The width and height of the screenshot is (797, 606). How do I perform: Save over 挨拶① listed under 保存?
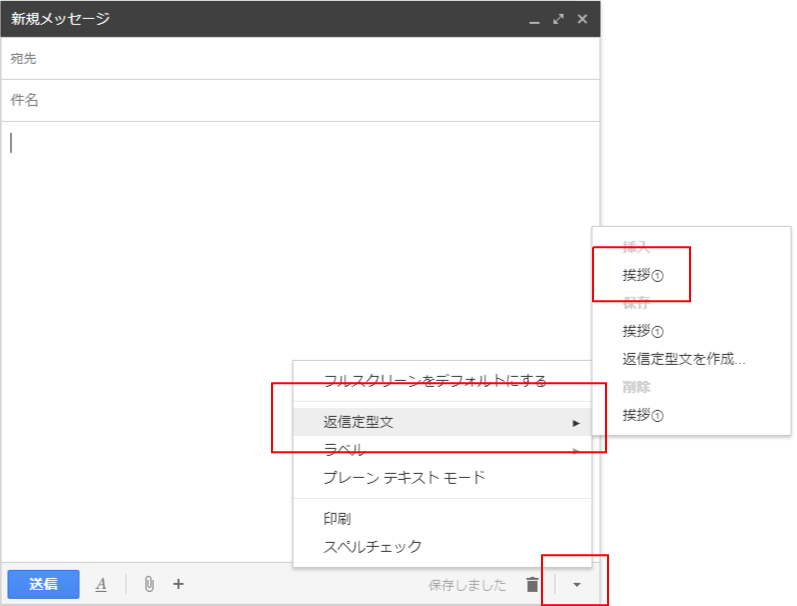coord(643,331)
